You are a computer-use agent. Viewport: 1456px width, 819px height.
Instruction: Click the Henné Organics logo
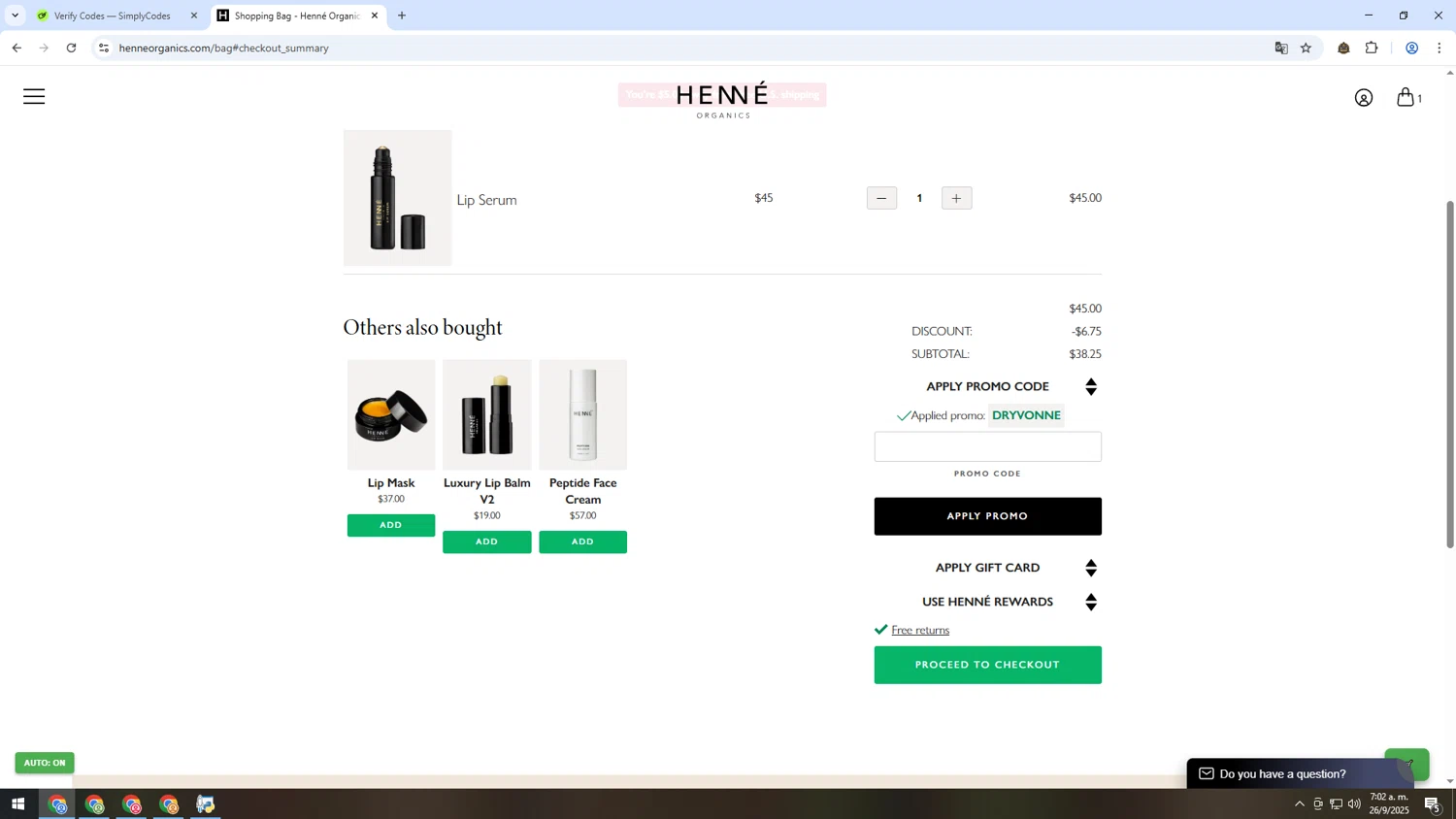pos(722,100)
